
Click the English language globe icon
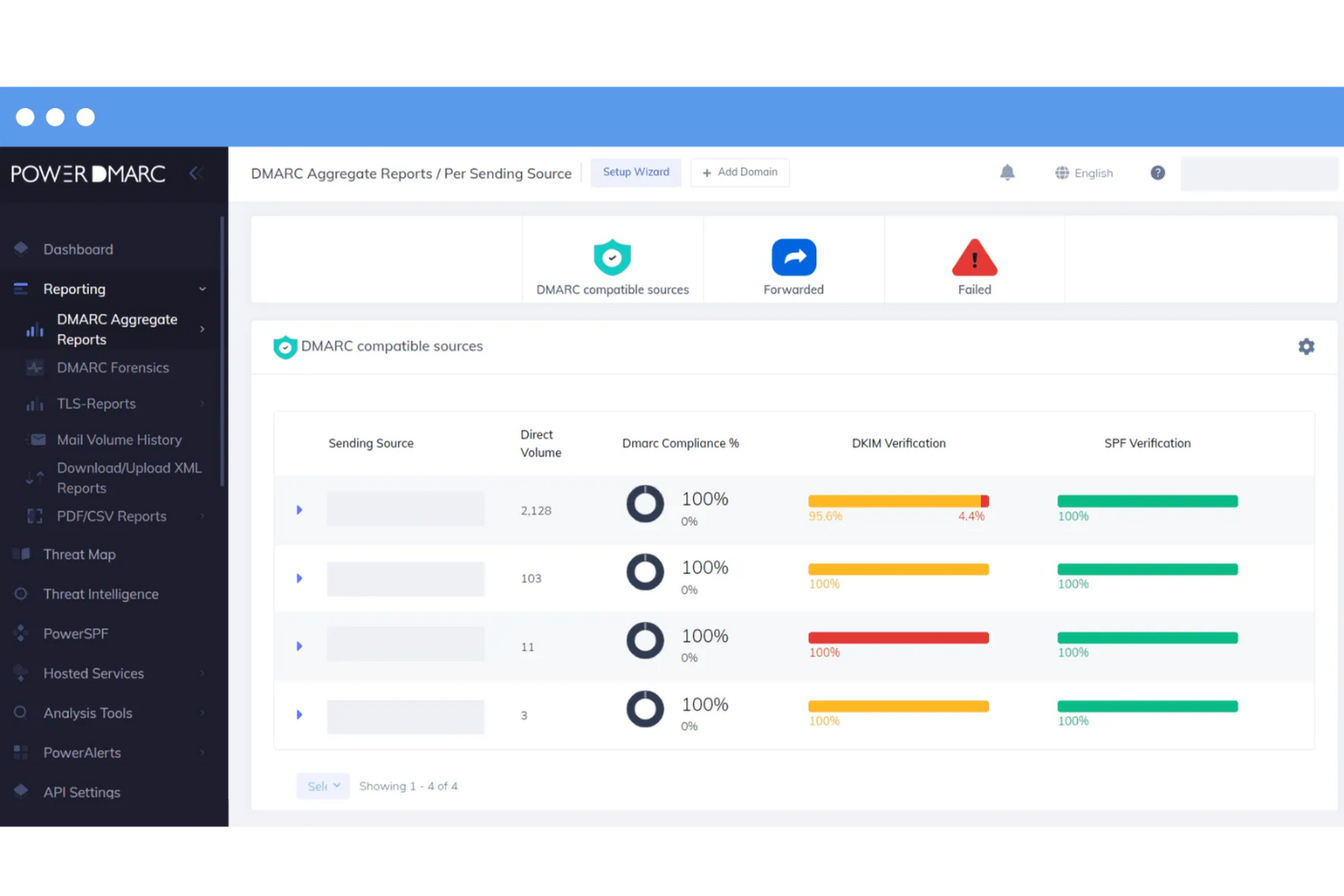coord(1062,172)
